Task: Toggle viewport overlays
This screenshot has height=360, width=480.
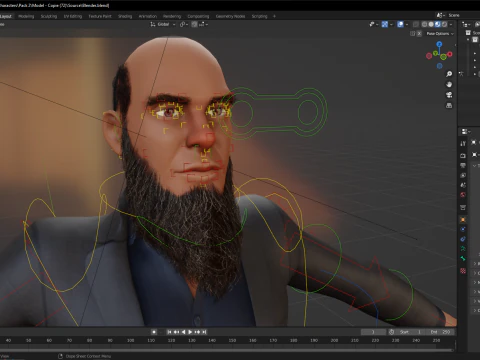Action: [x=400, y=24]
